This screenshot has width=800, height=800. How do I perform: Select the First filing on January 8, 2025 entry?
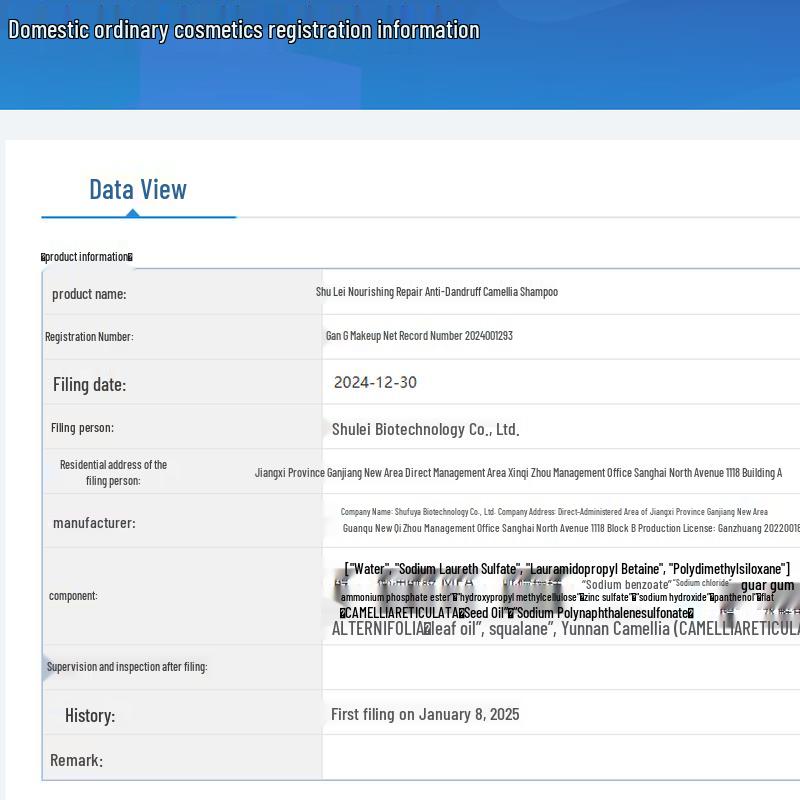[x=425, y=714]
